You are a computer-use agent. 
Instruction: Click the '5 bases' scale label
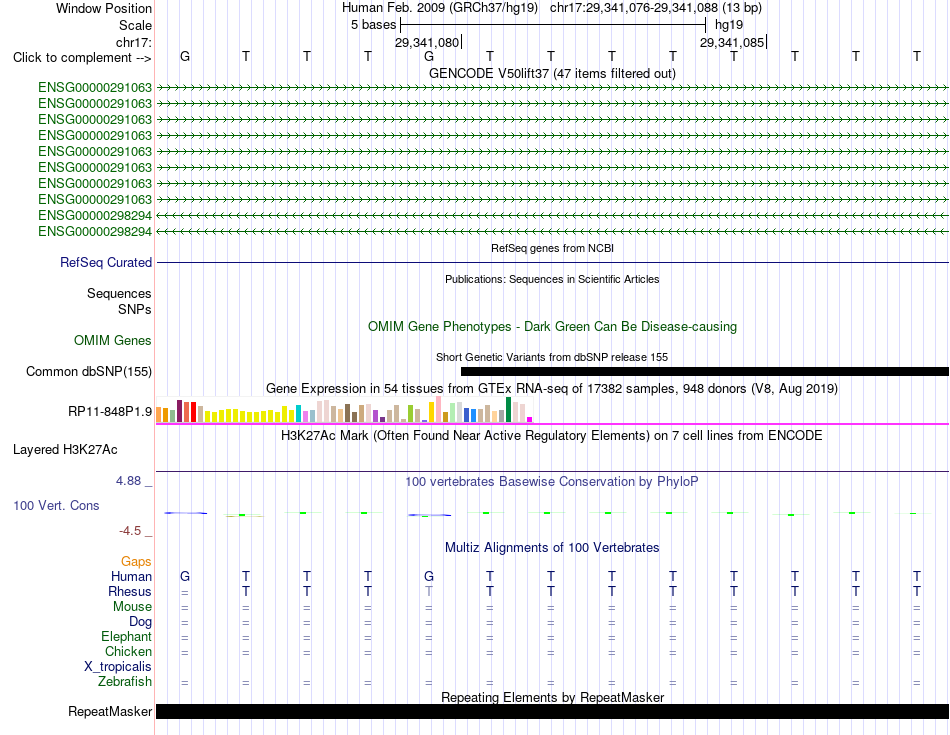click(373, 25)
